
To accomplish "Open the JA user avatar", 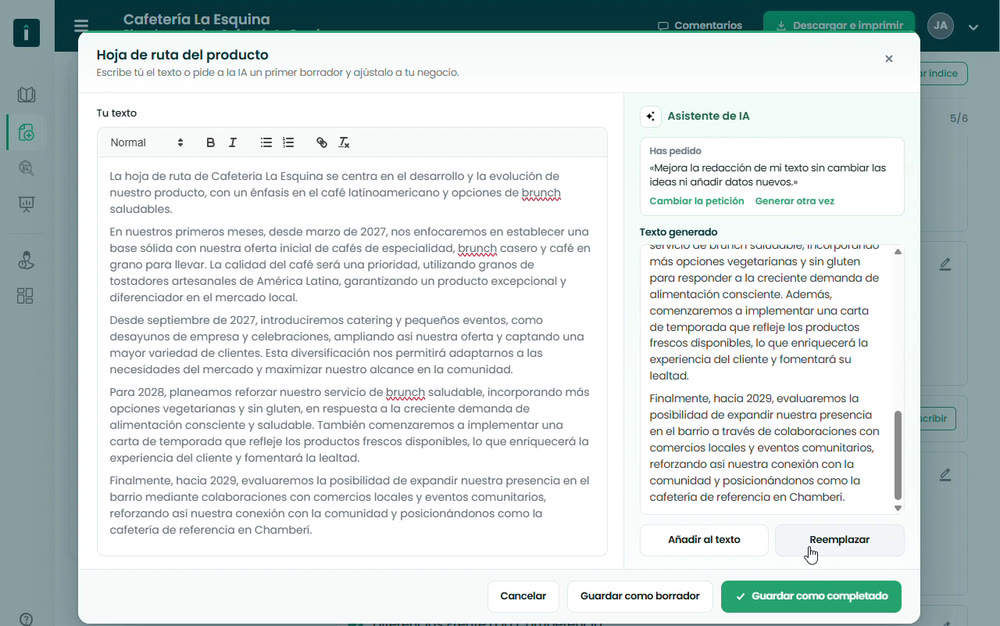I will pyautogui.click(x=940, y=25).
